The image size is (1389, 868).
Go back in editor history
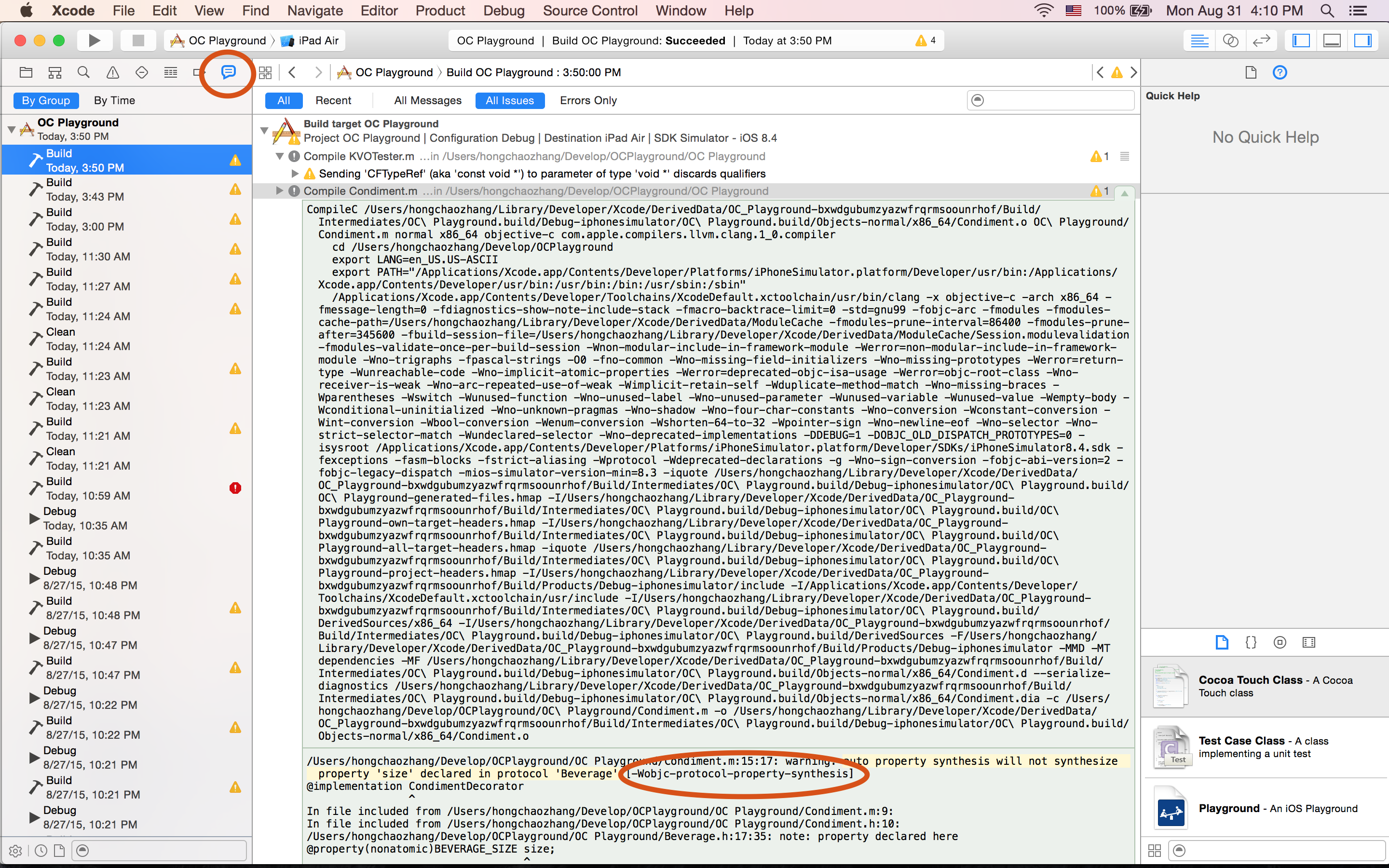[292, 72]
